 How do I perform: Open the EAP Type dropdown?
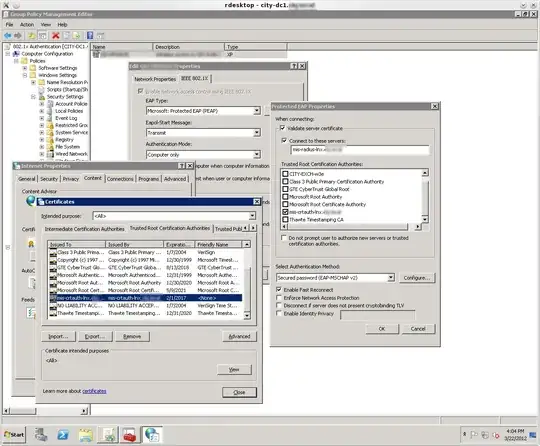pyautogui.click(x=257, y=111)
